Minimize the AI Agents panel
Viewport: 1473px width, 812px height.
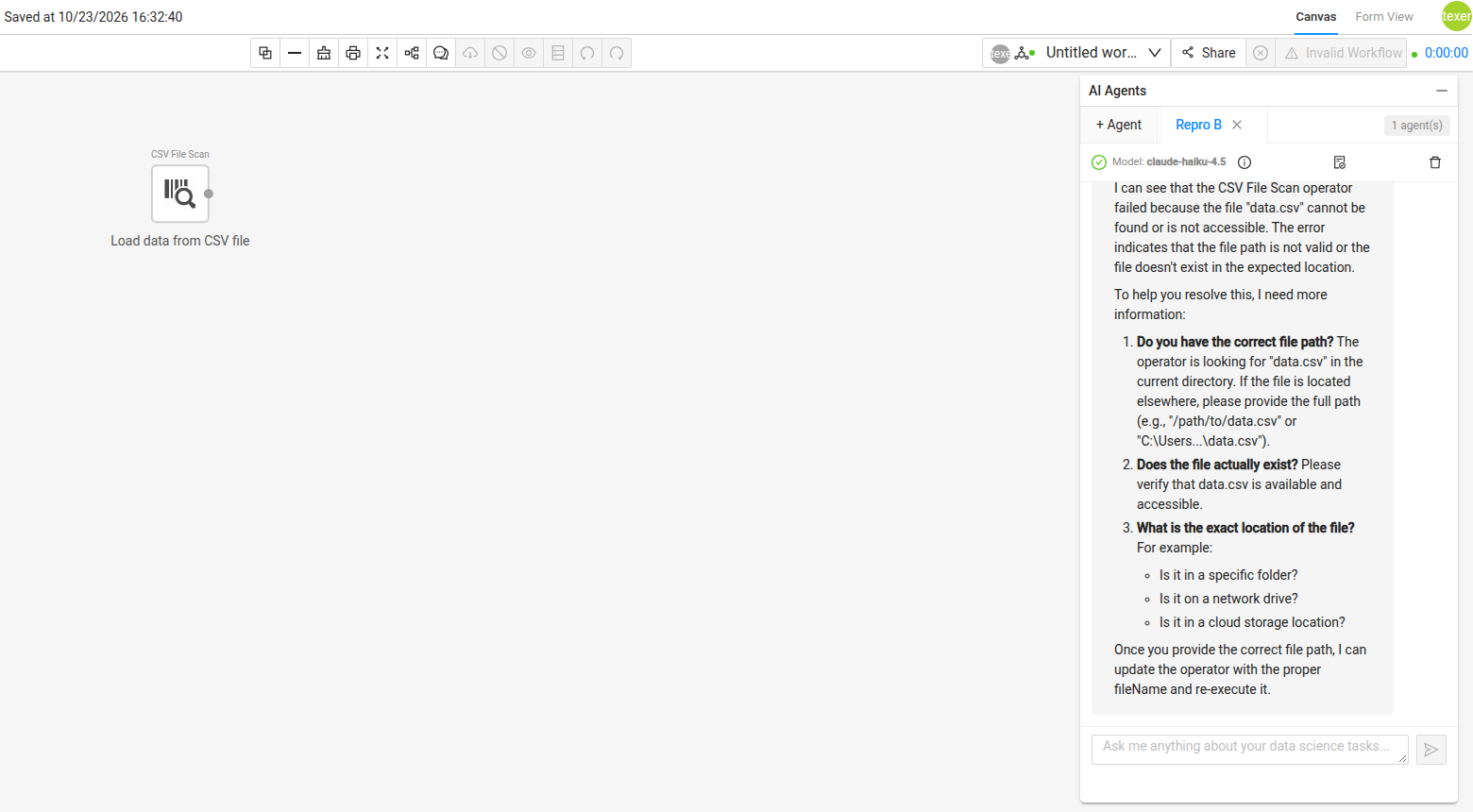1442,91
